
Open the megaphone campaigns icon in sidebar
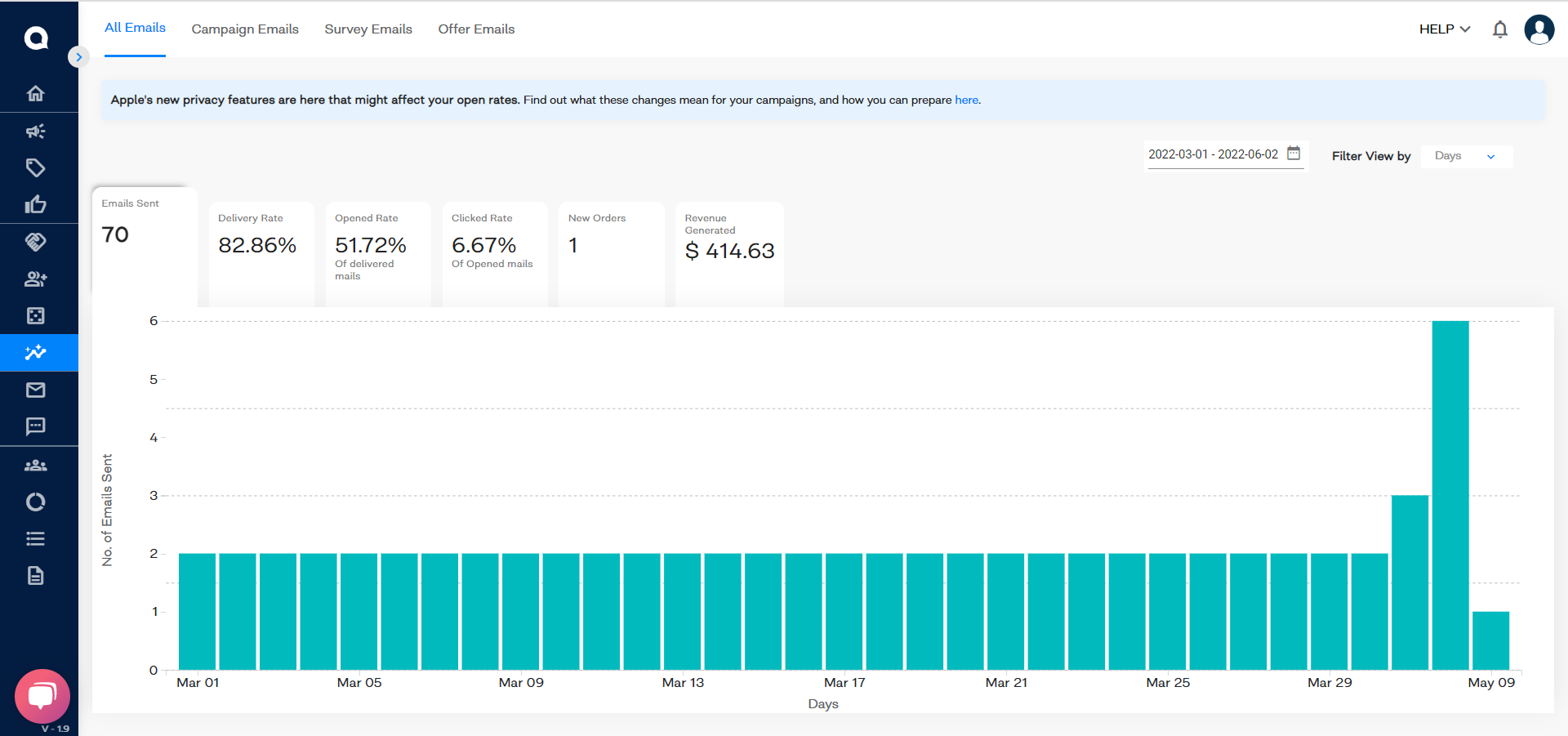(x=35, y=131)
